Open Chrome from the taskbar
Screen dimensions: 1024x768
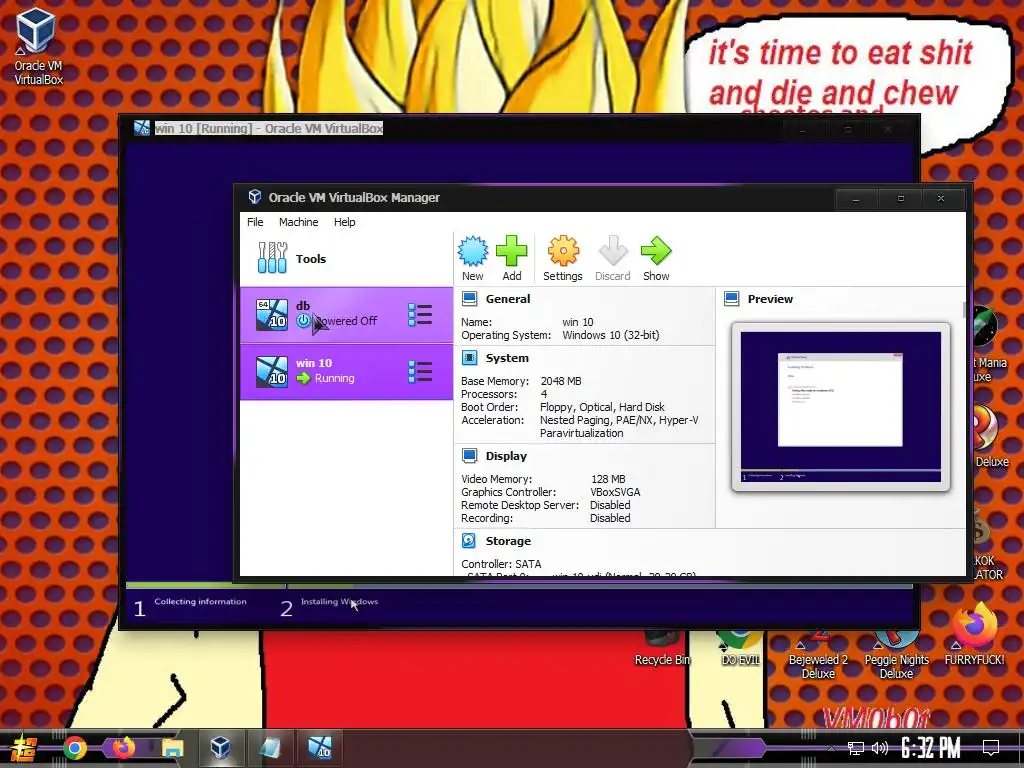[x=75, y=748]
